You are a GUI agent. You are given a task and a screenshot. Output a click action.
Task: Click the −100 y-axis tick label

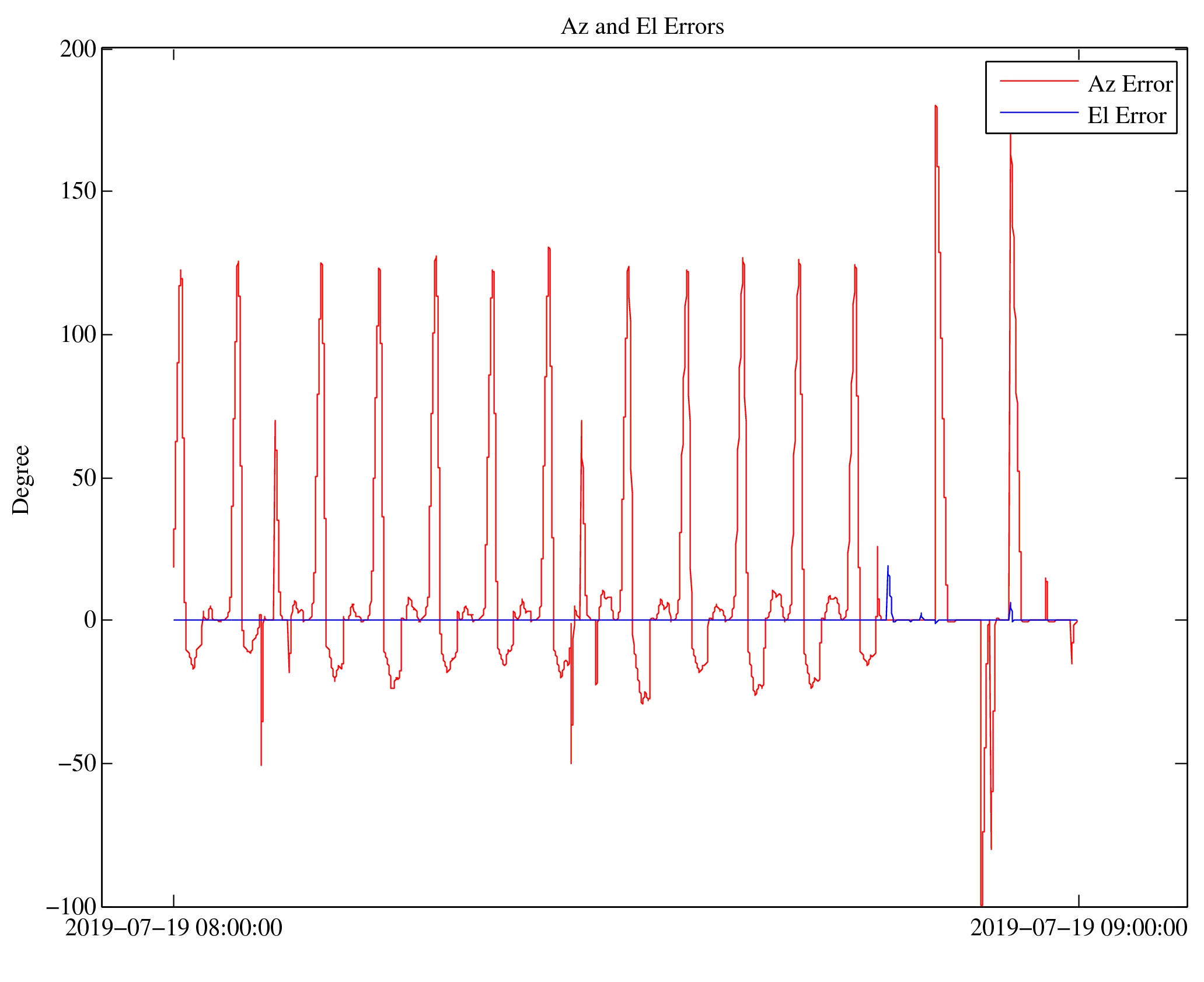coord(71,906)
